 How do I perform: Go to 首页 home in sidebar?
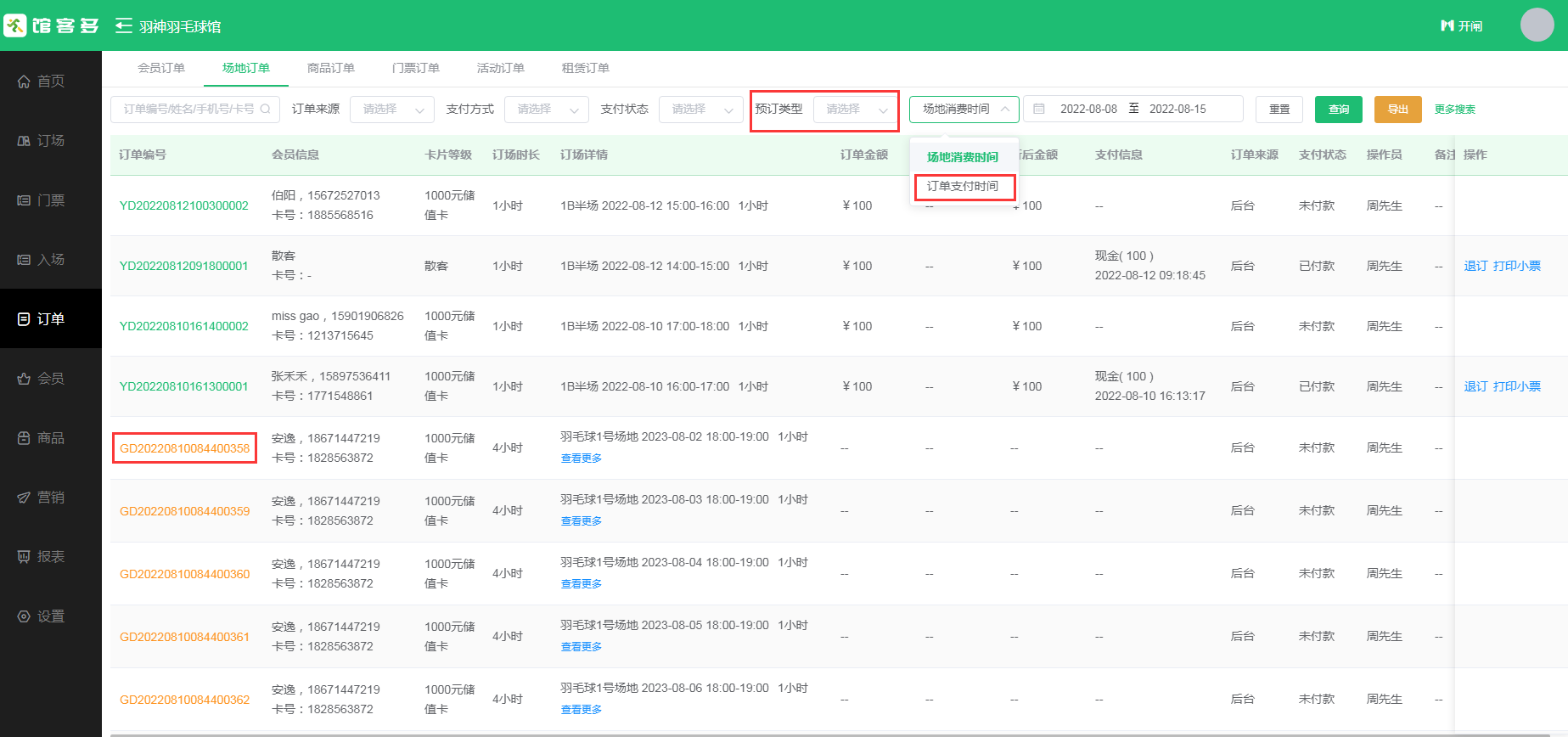pyautogui.click(x=51, y=81)
